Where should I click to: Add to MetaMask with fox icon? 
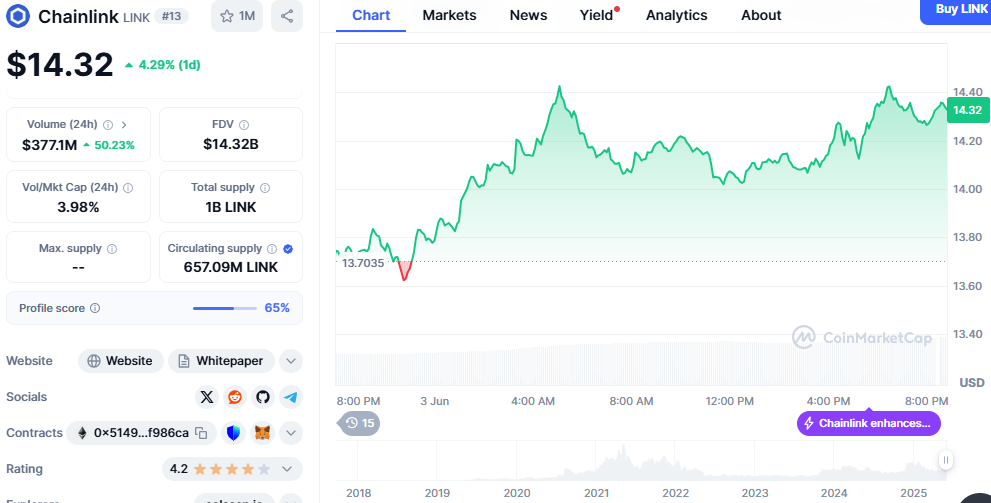pos(262,433)
